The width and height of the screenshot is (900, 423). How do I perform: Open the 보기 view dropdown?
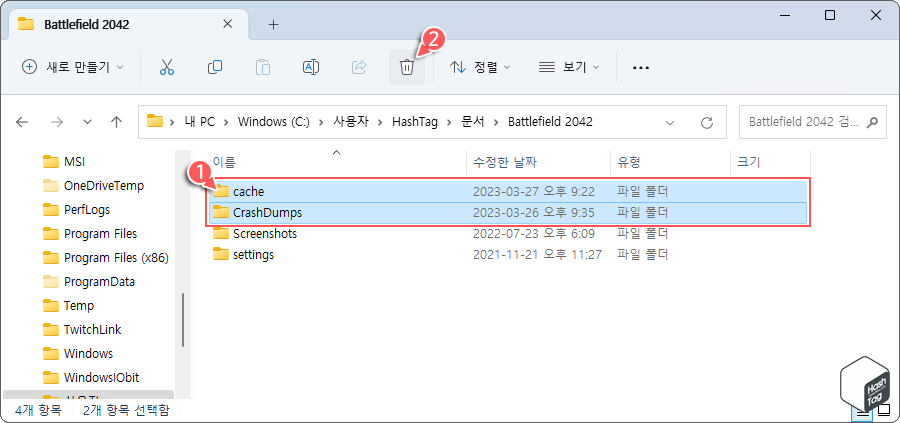click(569, 67)
